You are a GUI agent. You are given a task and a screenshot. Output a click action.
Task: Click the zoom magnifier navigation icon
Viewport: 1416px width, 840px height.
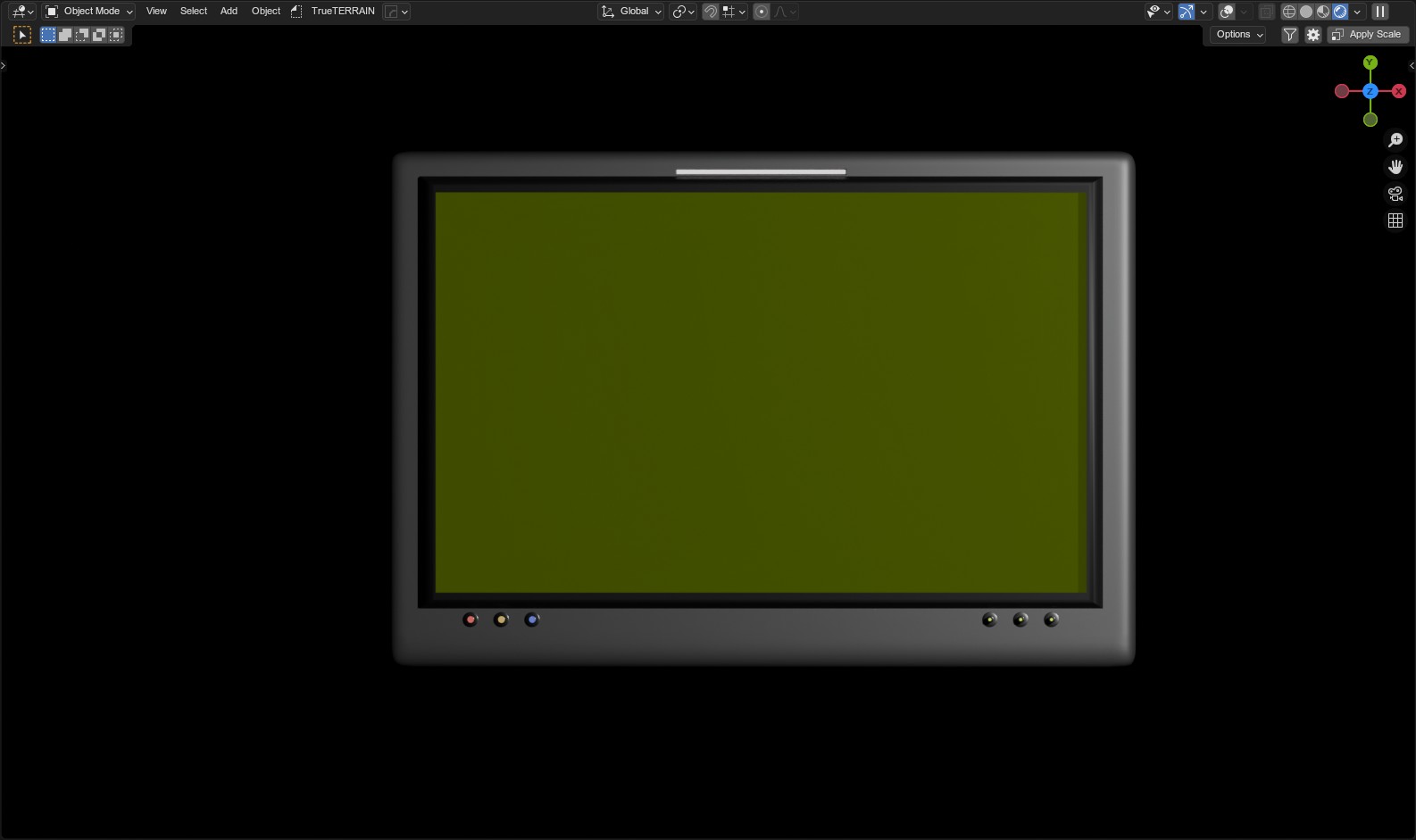1395,140
